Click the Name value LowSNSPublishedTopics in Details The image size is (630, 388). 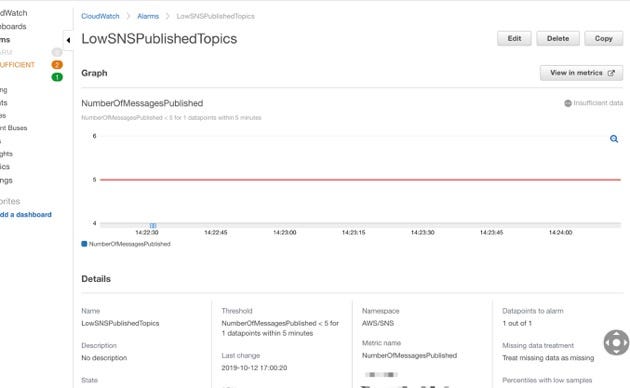120,323
